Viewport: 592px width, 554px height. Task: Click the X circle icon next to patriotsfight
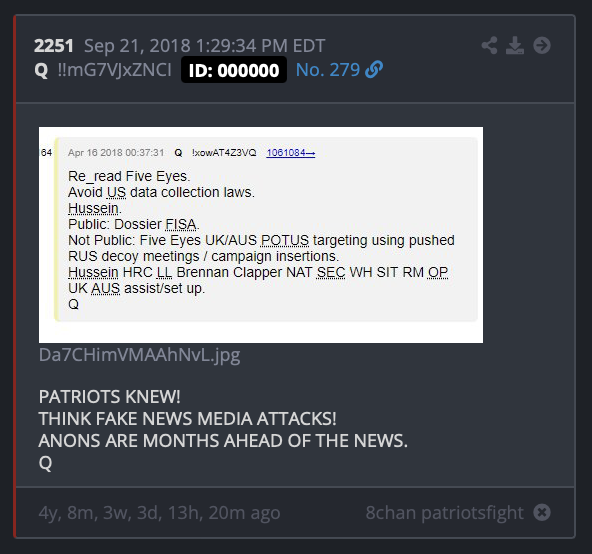[x=542, y=512]
